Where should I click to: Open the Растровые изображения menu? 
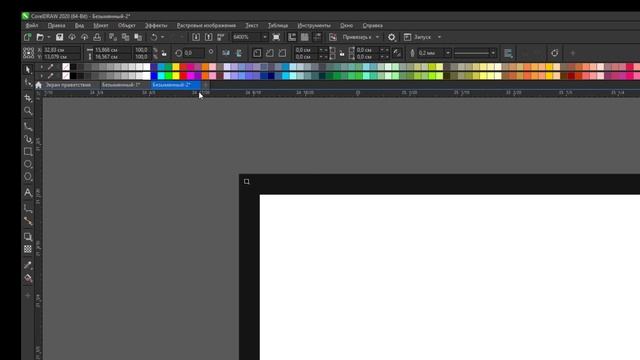206,25
